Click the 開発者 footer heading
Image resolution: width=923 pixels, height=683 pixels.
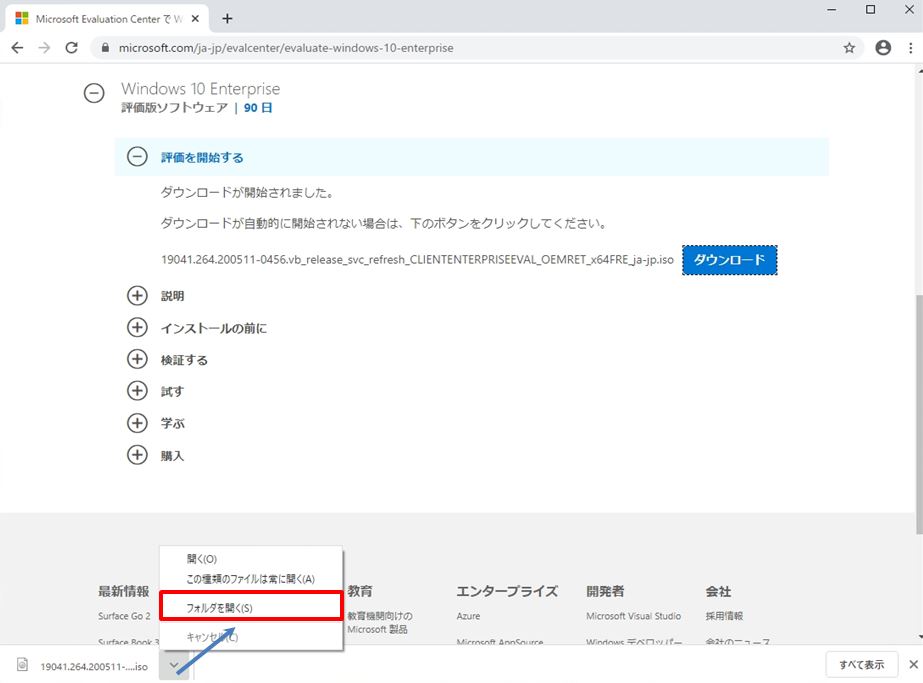(x=605, y=591)
